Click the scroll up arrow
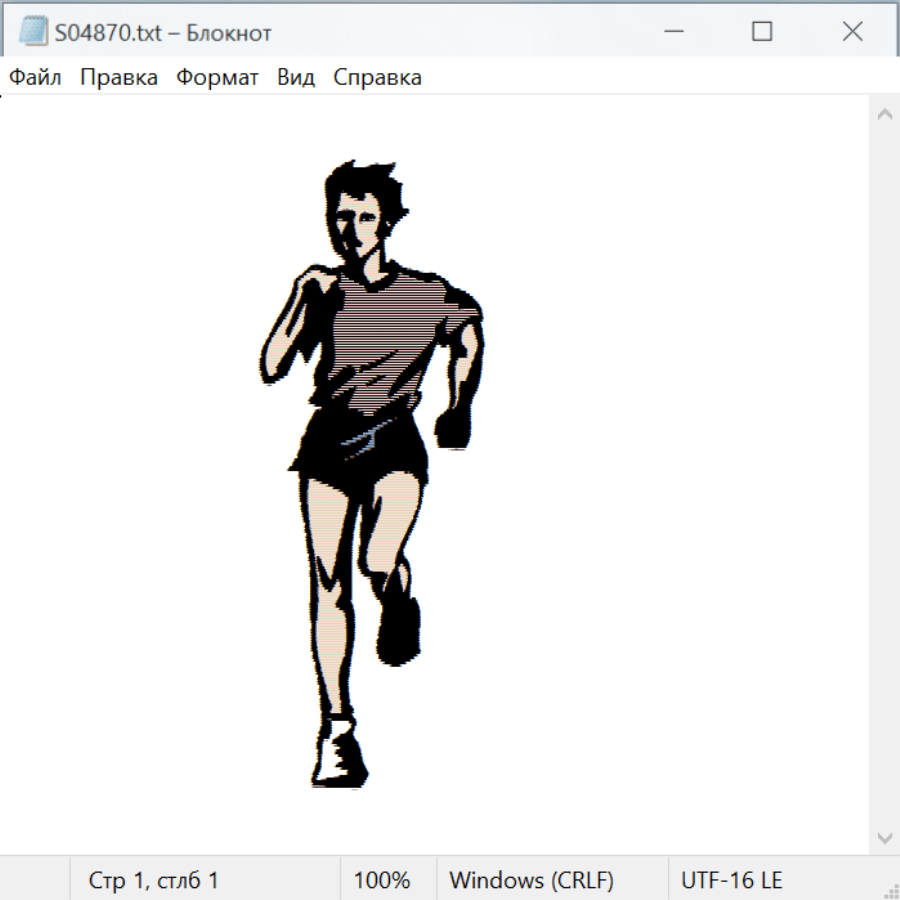 [884, 114]
